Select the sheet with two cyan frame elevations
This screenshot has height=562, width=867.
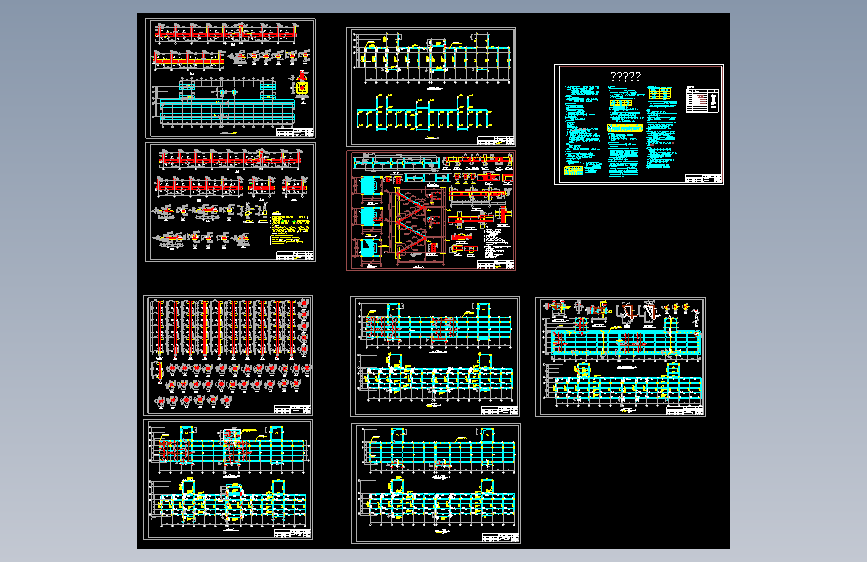pos(431,87)
